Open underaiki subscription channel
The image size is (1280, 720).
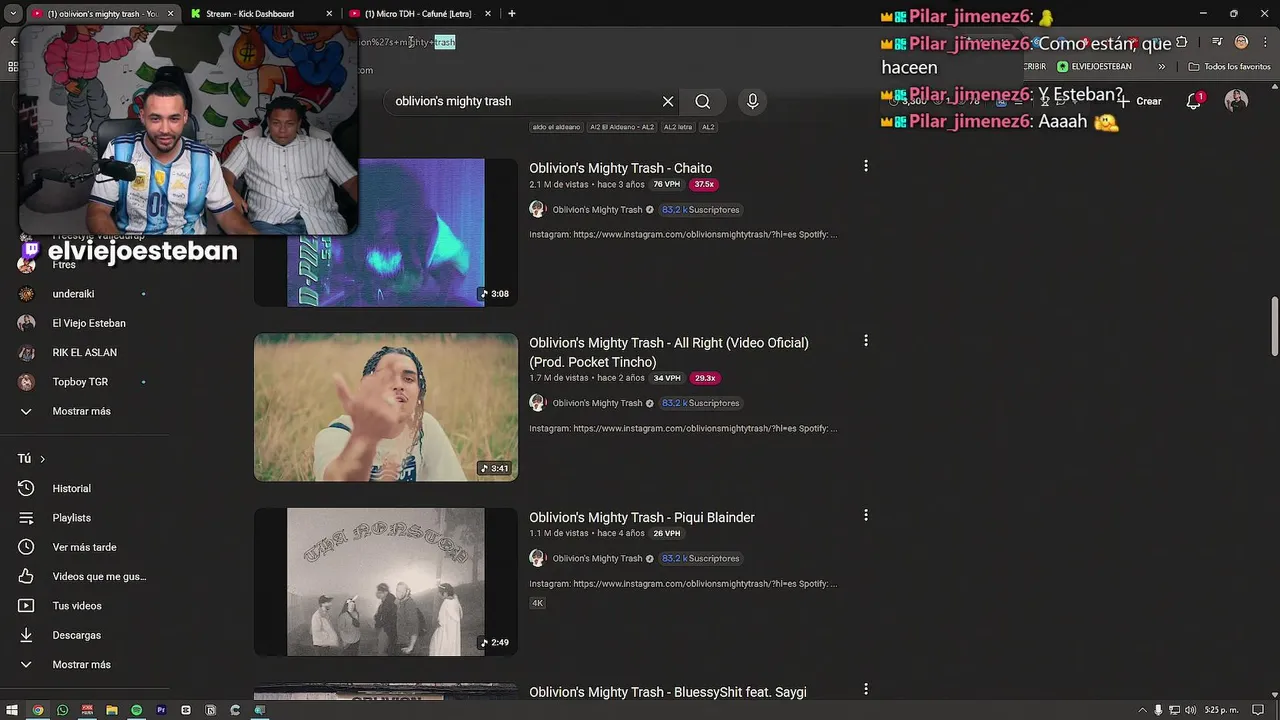point(73,294)
